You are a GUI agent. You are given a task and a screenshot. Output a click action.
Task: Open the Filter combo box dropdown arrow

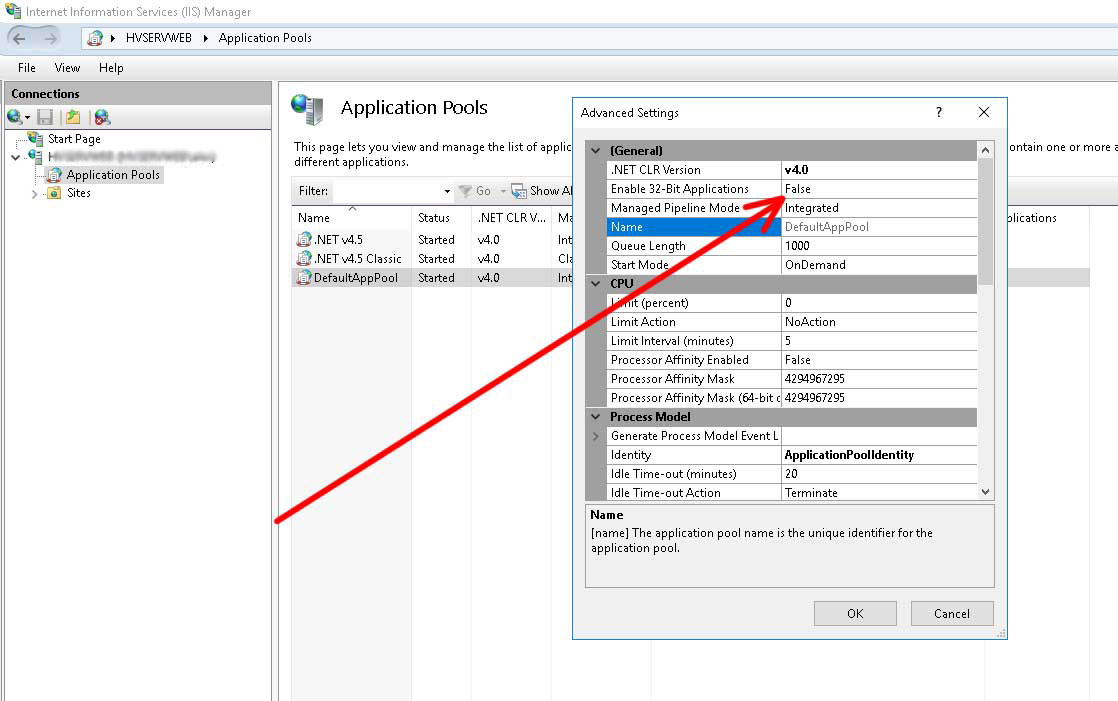447,191
